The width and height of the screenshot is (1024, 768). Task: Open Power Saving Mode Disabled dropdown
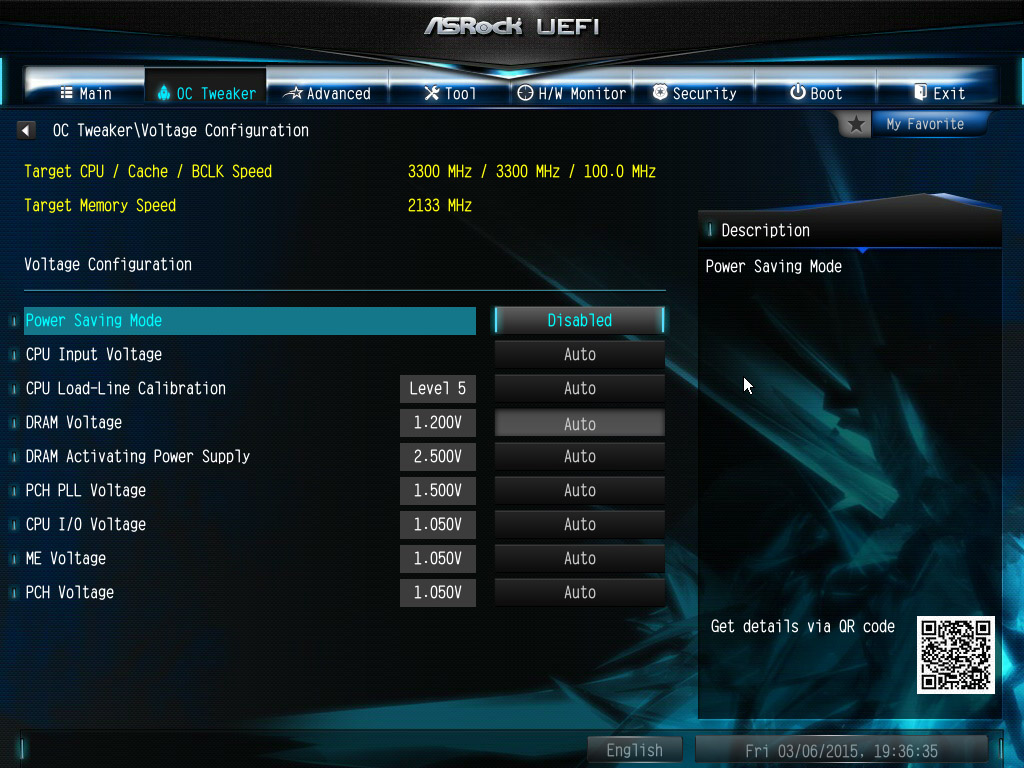point(579,320)
